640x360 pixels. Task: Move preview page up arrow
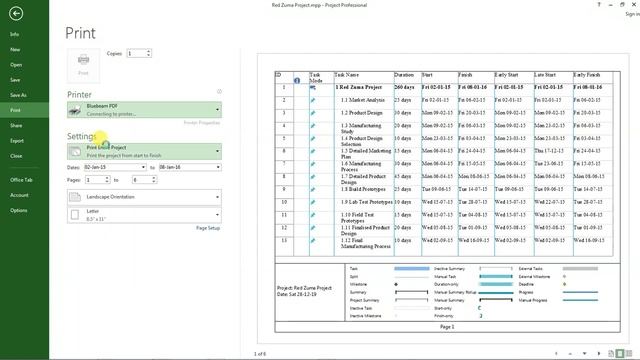[x=570, y=353]
